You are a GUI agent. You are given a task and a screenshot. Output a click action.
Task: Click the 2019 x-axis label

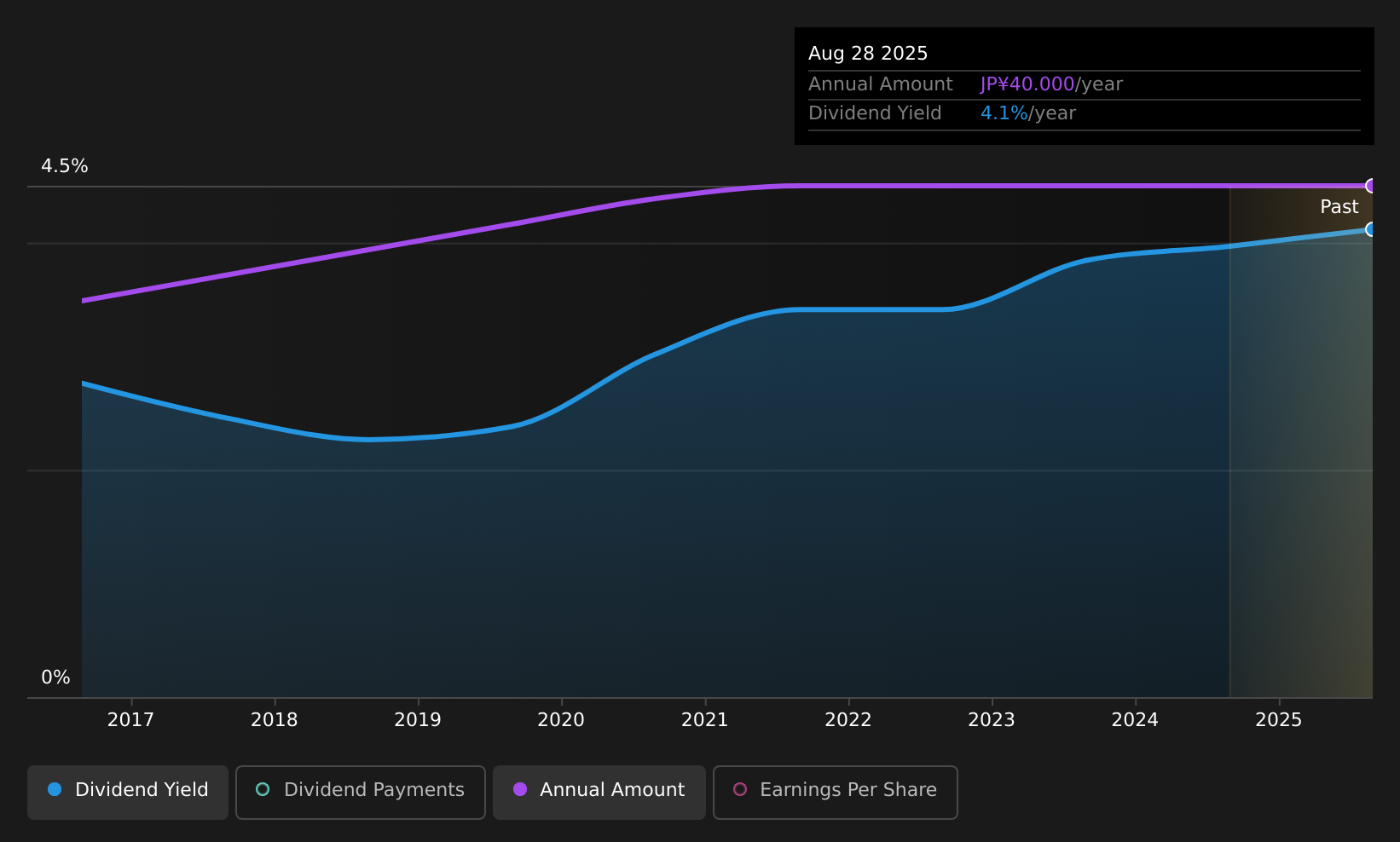click(418, 720)
